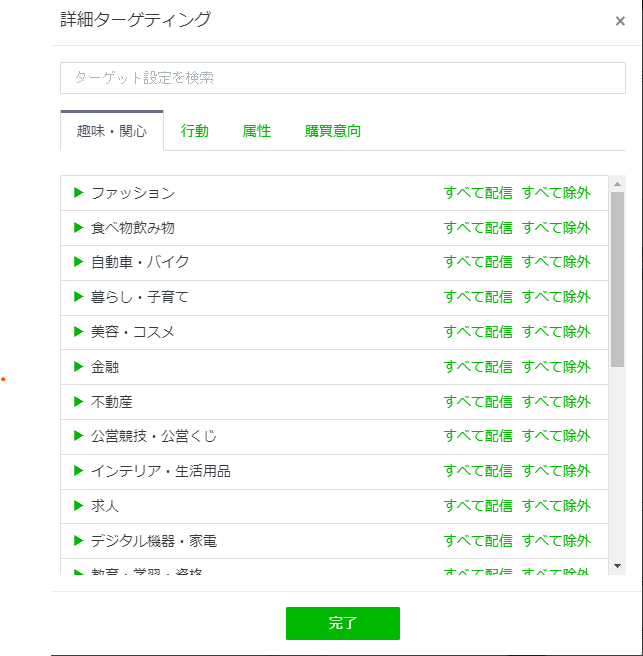Click すべて除外 for 美容・コスメ
The width and height of the screenshot is (643, 656).
(556, 332)
